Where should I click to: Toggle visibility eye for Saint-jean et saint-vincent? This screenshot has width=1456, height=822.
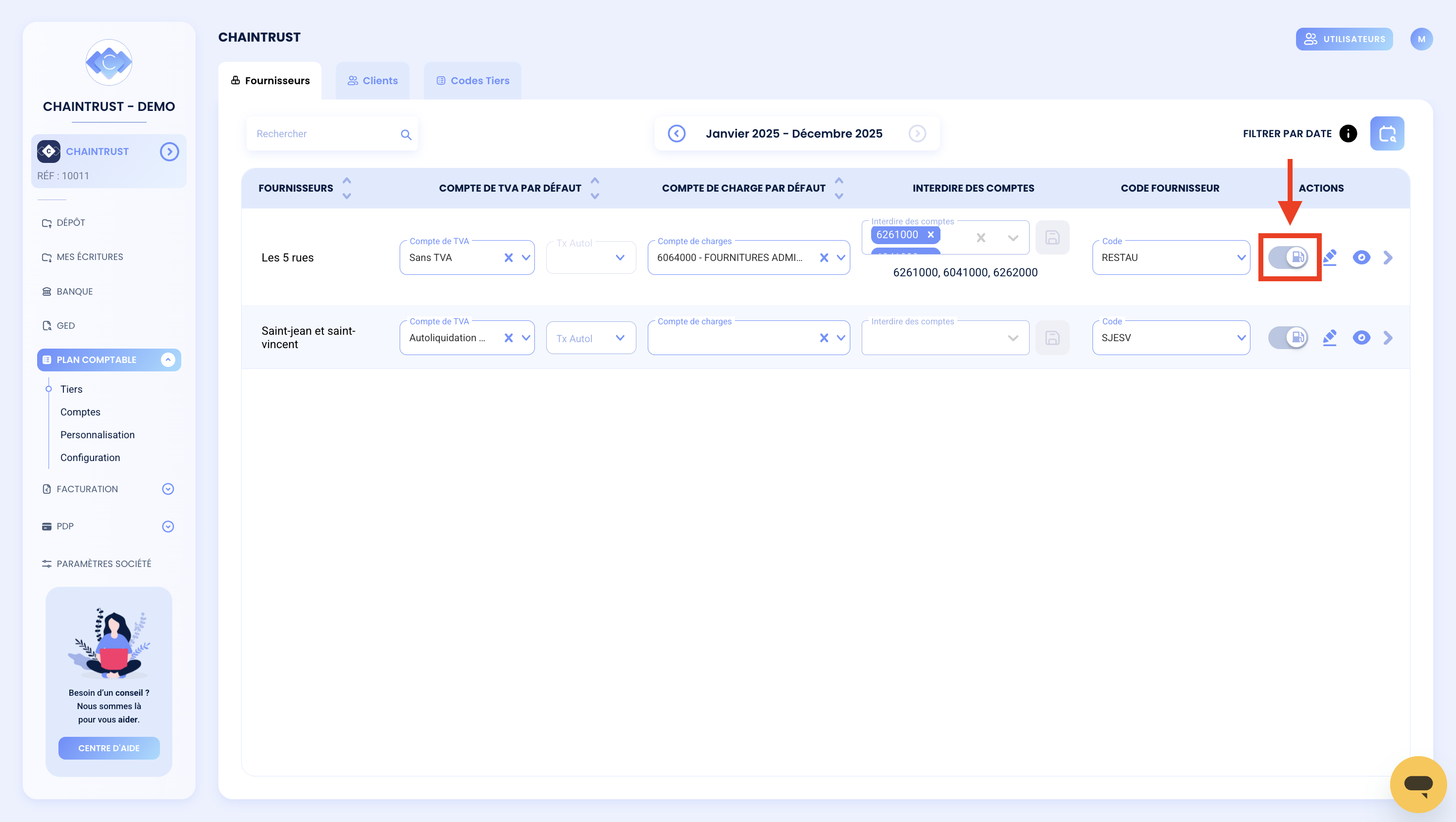coord(1361,338)
